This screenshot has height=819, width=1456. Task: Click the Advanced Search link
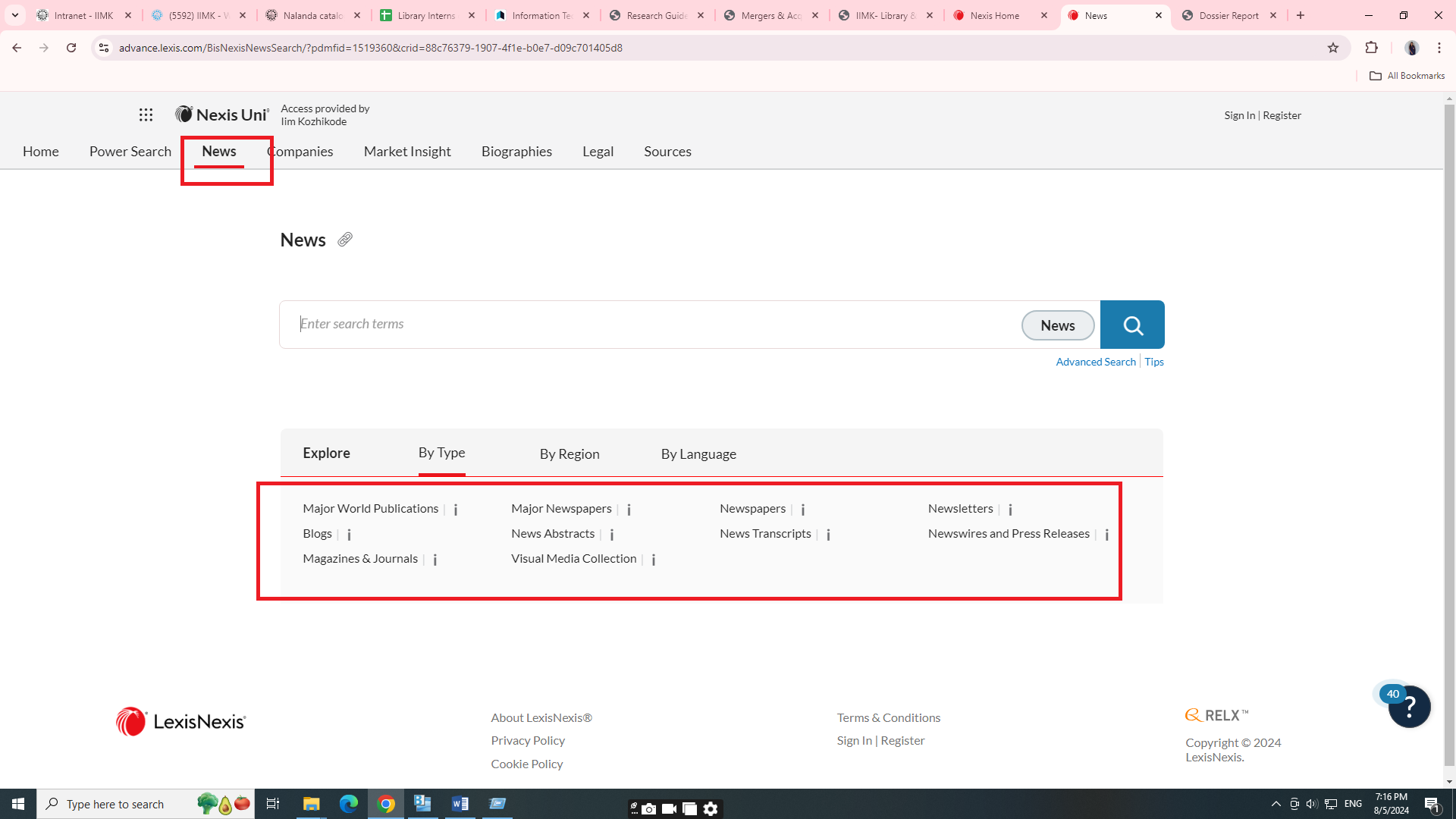coord(1095,362)
